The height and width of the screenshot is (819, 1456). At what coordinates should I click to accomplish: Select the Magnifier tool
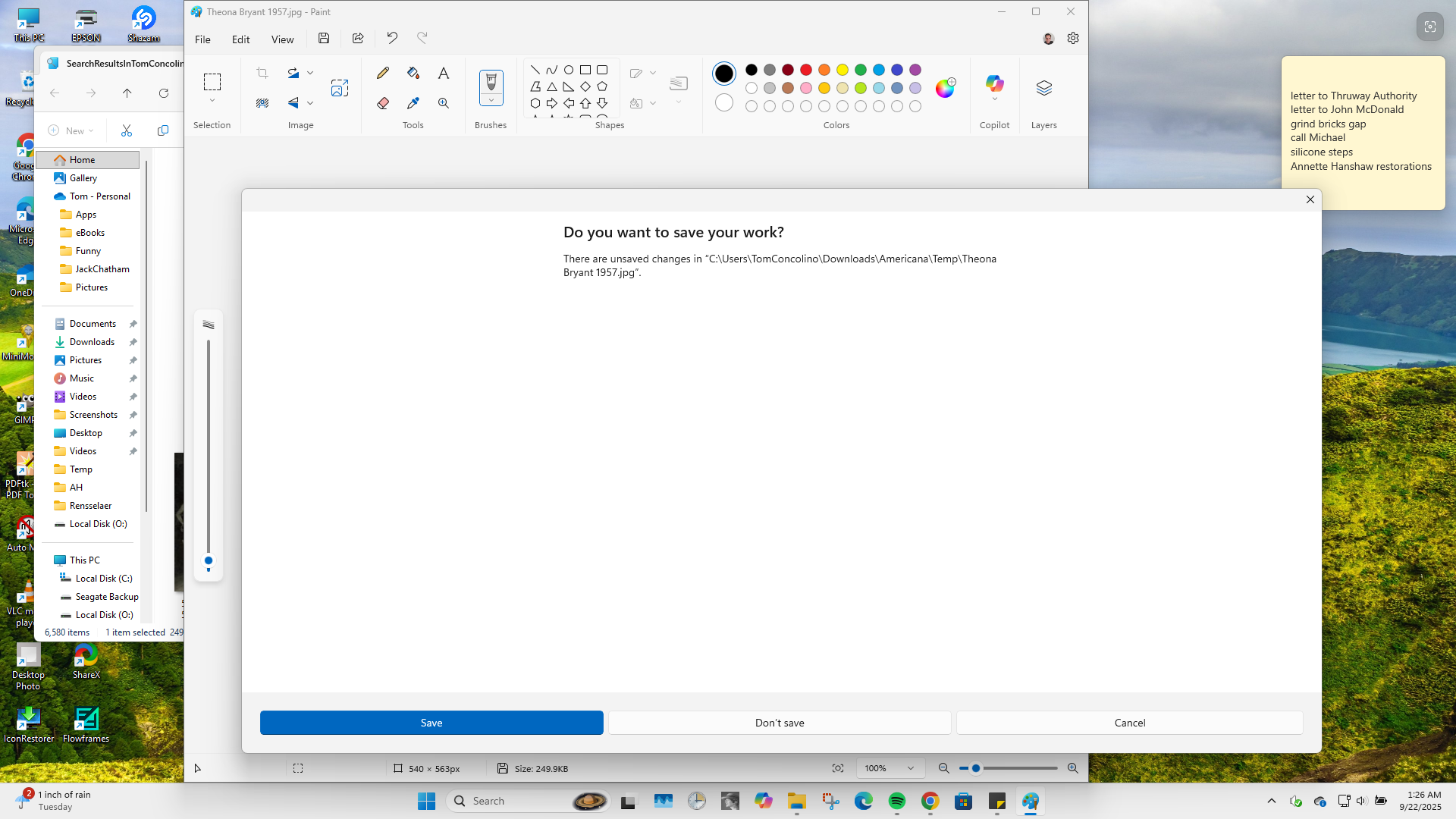coord(443,102)
